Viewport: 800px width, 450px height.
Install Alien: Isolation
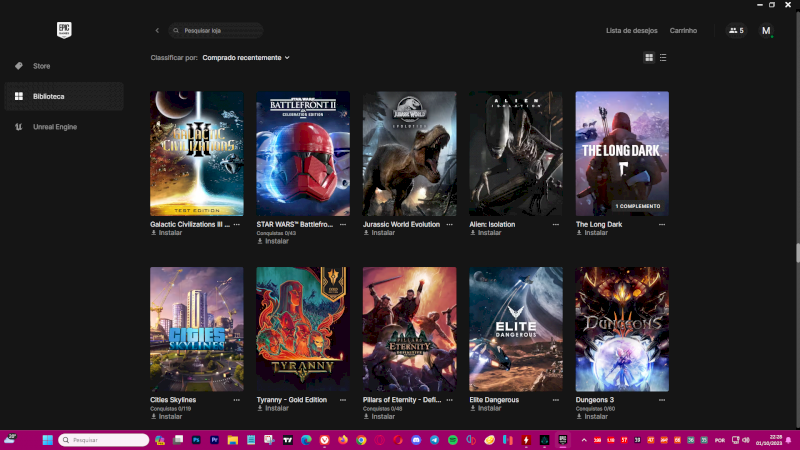(486, 233)
